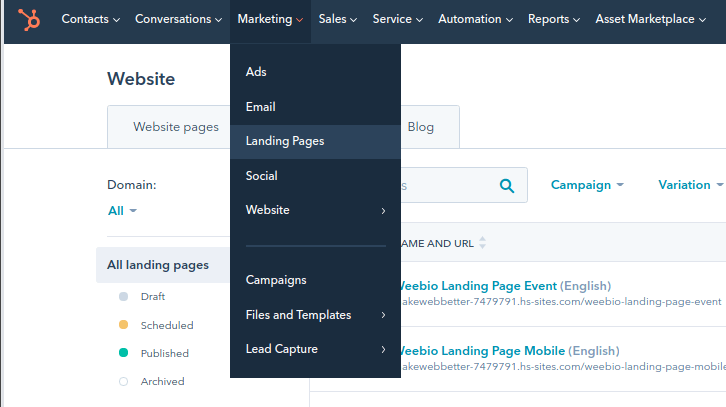Open the Asset Marketplace menu
The image size is (726, 407).
pos(651,19)
